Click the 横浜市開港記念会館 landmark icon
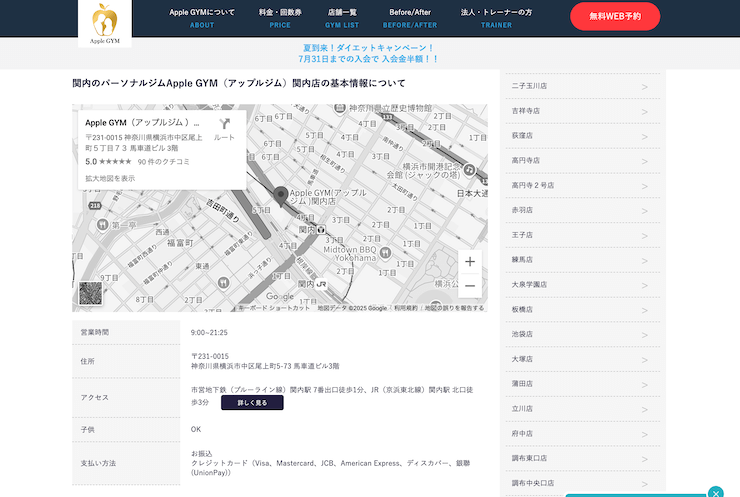The image size is (740, 497). 469,169
